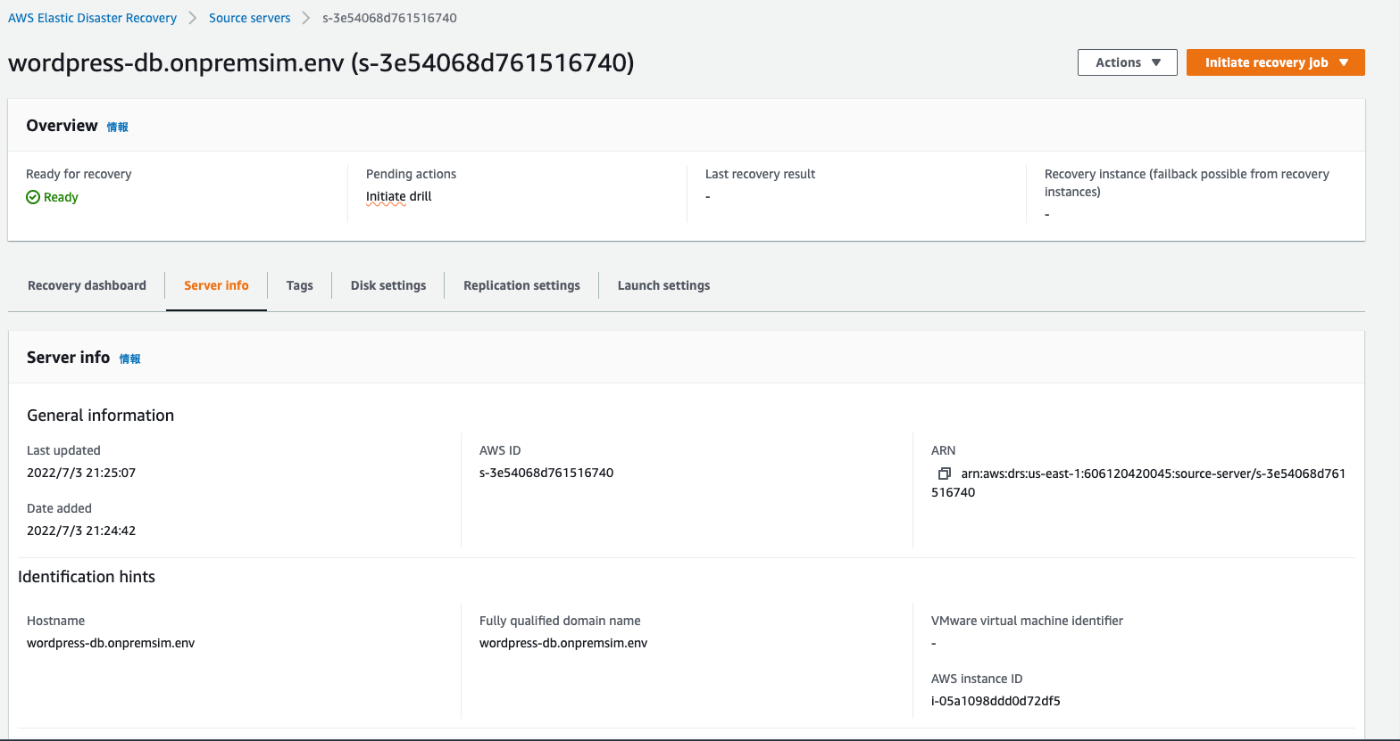Open the Initiate recovery job dropdown
Image resolution: width=1400 pixels, height=741 pixels.
pyautogui.click(x=1275, y=62)
